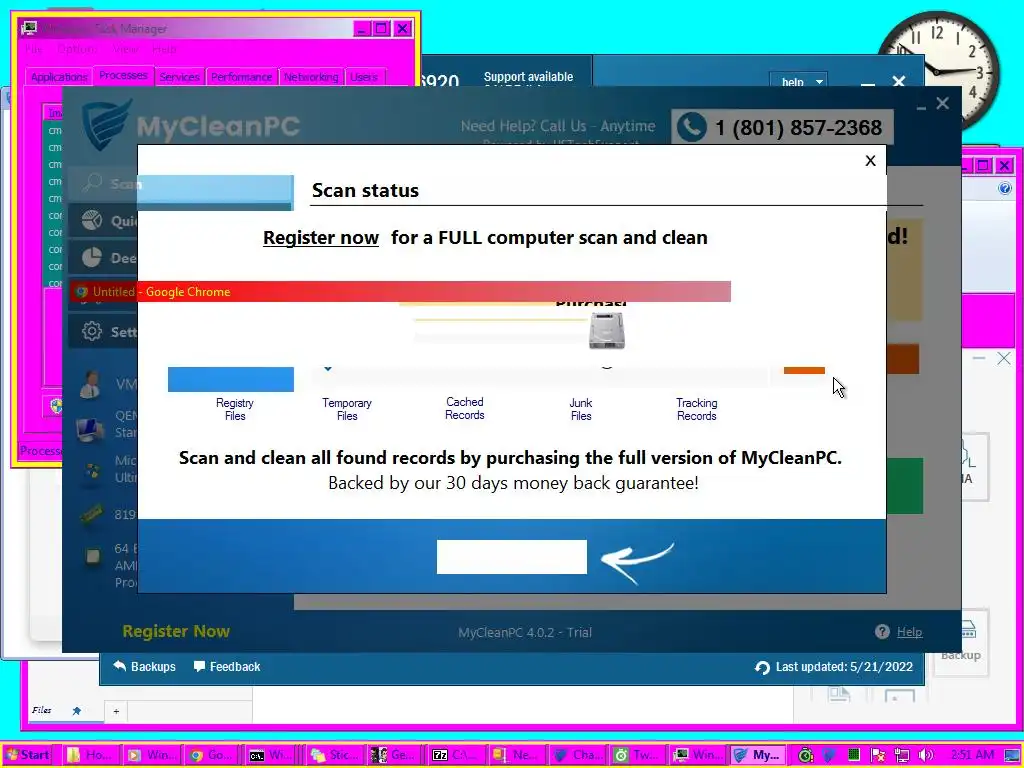
Task: Click the Show desktop button
Action: (1013, 756)
